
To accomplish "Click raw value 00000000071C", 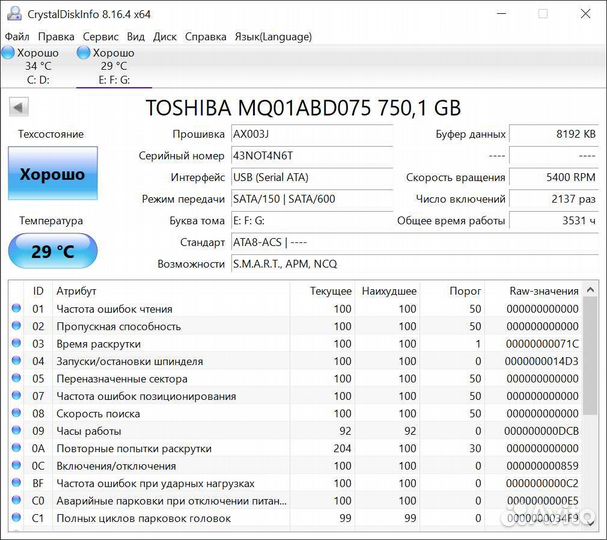I will (542, 344).
